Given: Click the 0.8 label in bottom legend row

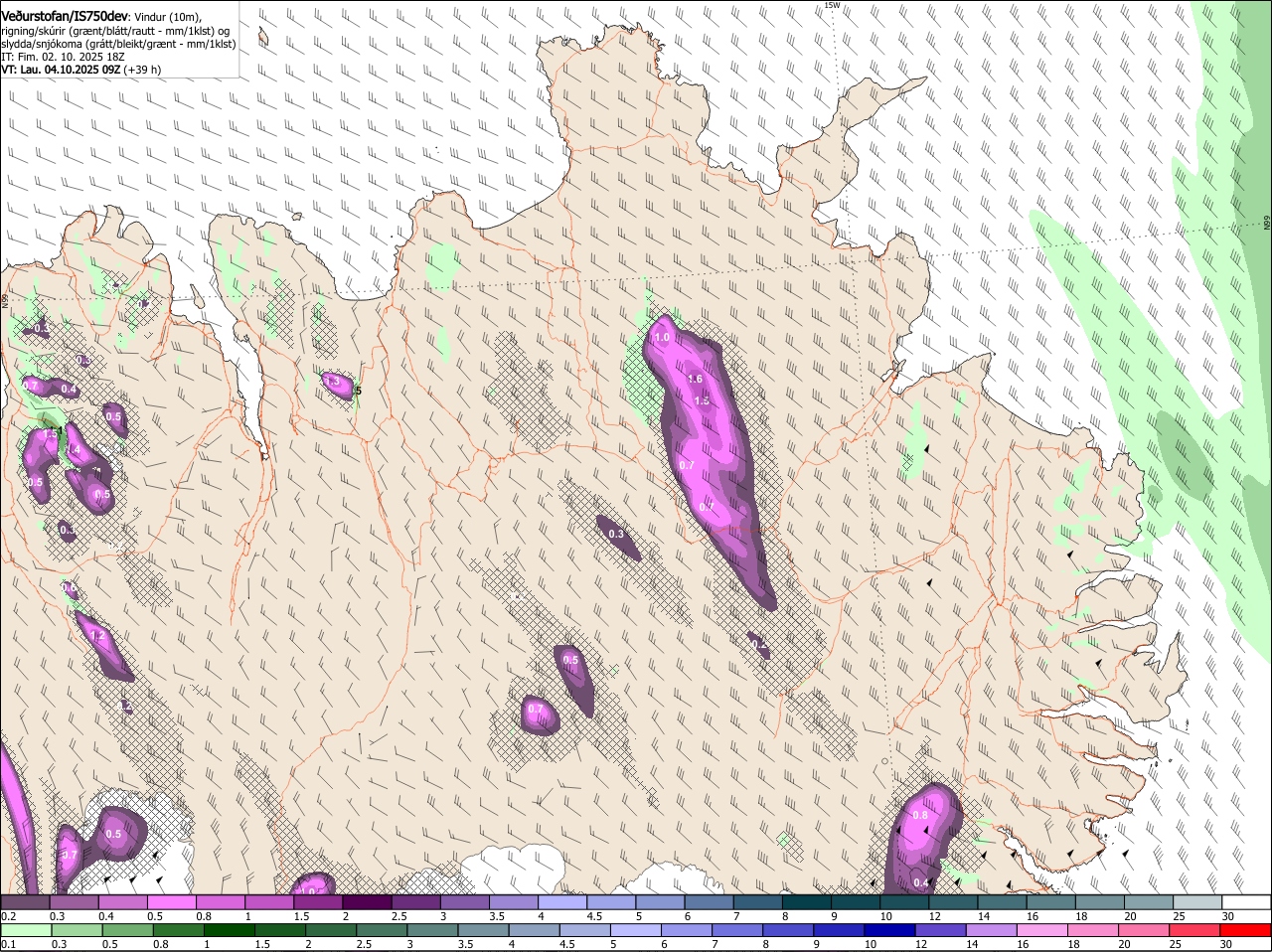Looking at the screenshot, I should (160, 945).
